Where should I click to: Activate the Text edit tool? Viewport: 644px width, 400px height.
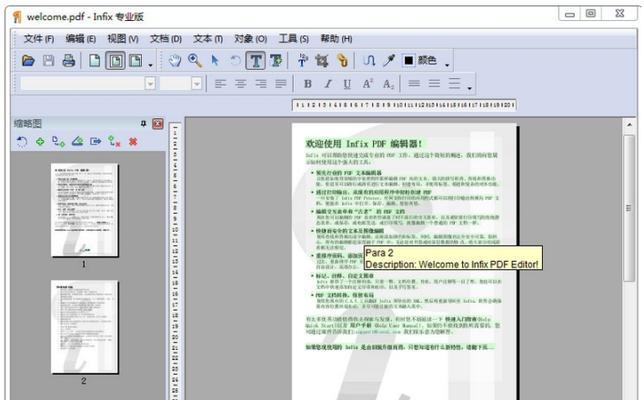255,61
